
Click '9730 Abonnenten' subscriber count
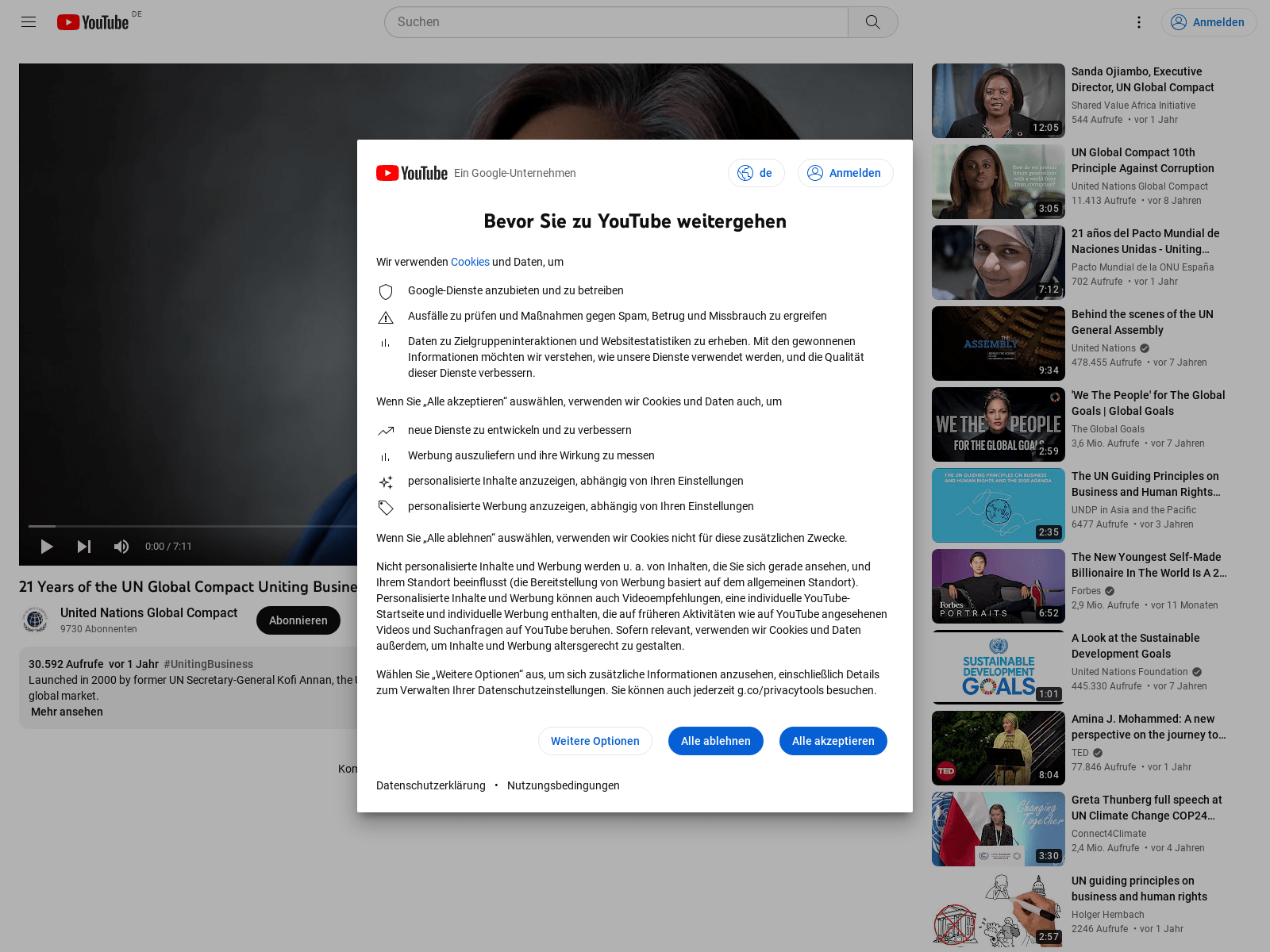pos(98,629)
